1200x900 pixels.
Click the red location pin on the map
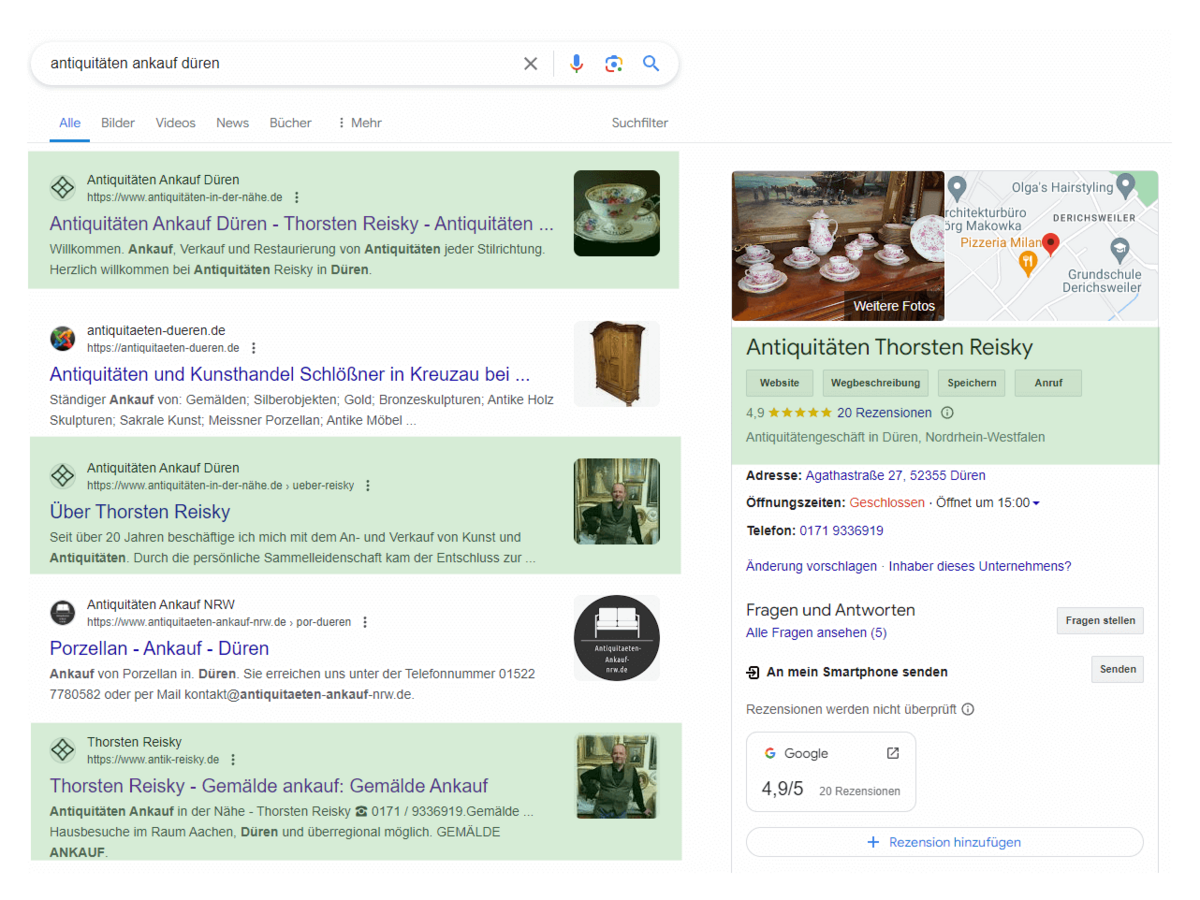click(1050, 243)
